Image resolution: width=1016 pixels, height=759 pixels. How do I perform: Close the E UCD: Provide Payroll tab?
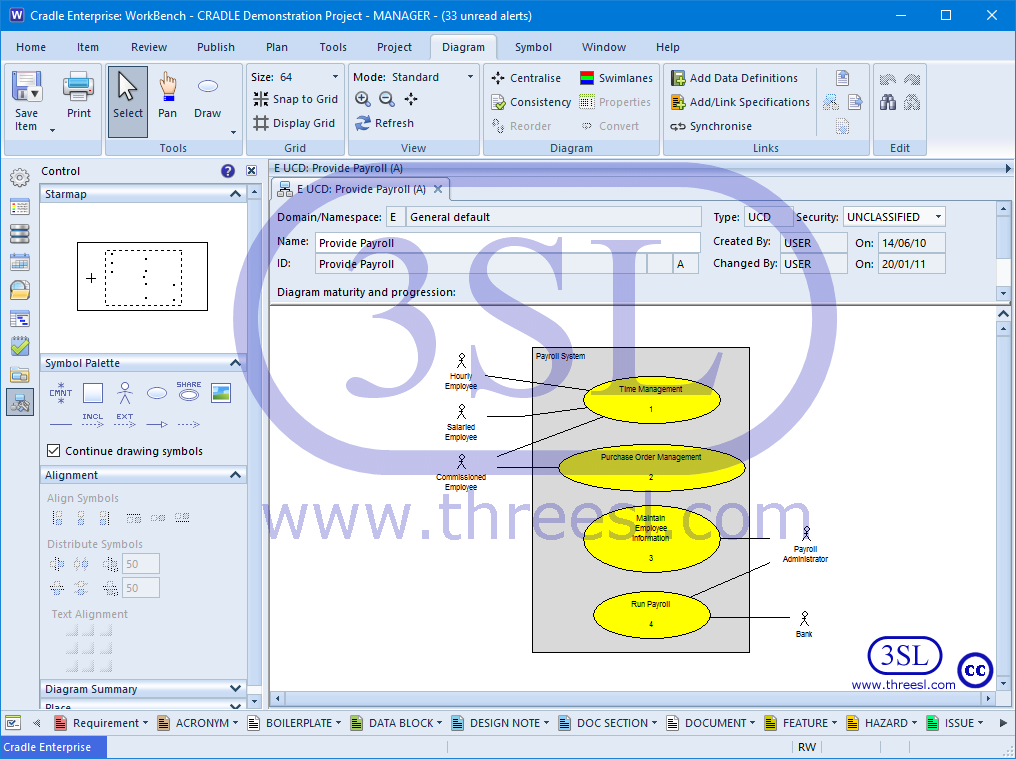tap(438, 189)
